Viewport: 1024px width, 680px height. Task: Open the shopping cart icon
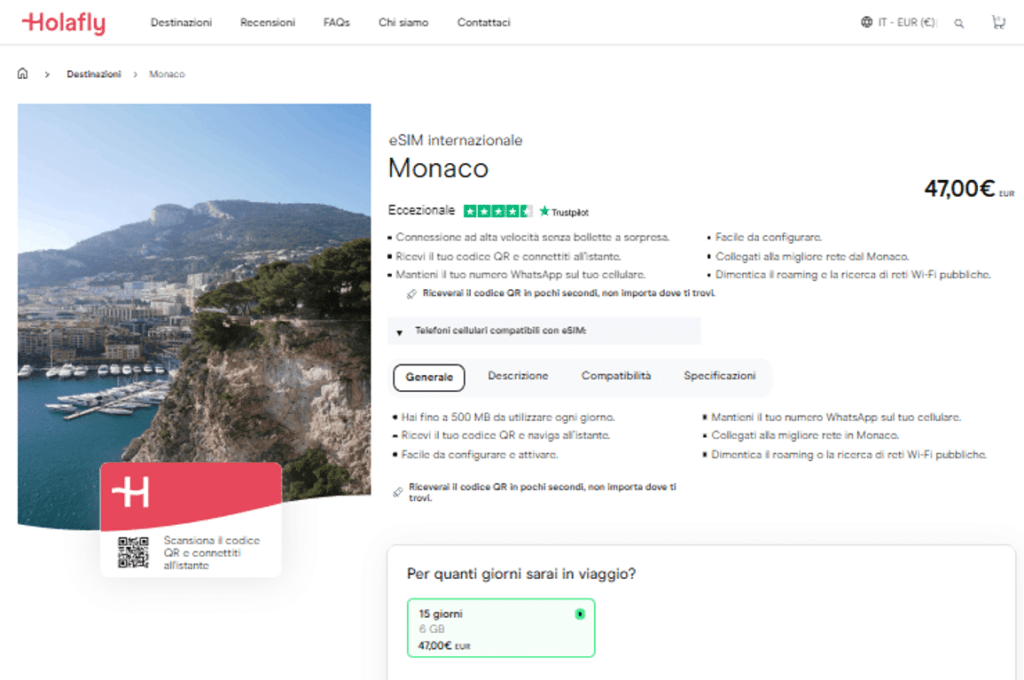pyautogui.click(x=998, y=22)
